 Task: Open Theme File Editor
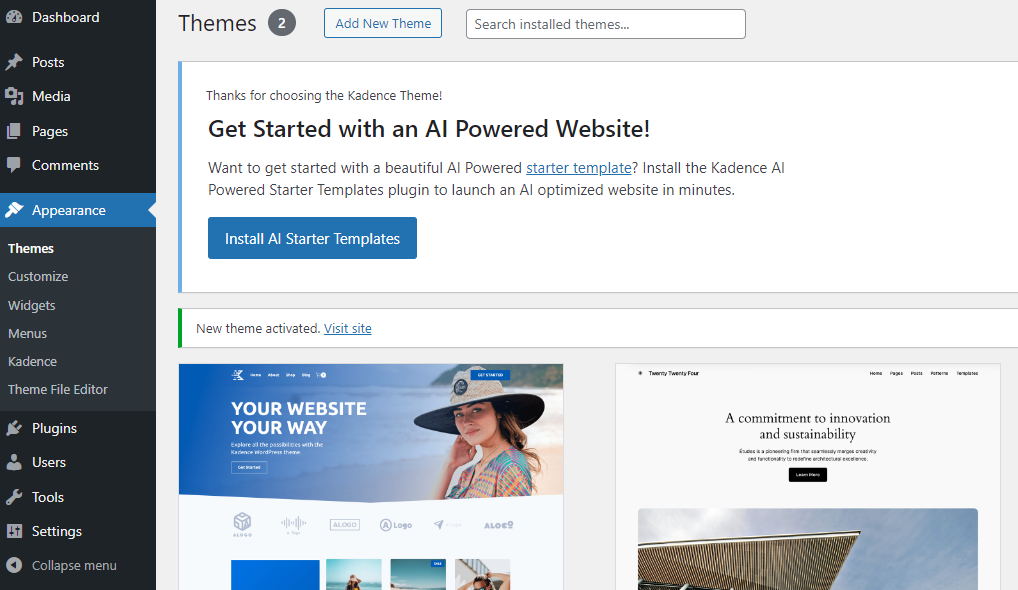coord(58,389)
